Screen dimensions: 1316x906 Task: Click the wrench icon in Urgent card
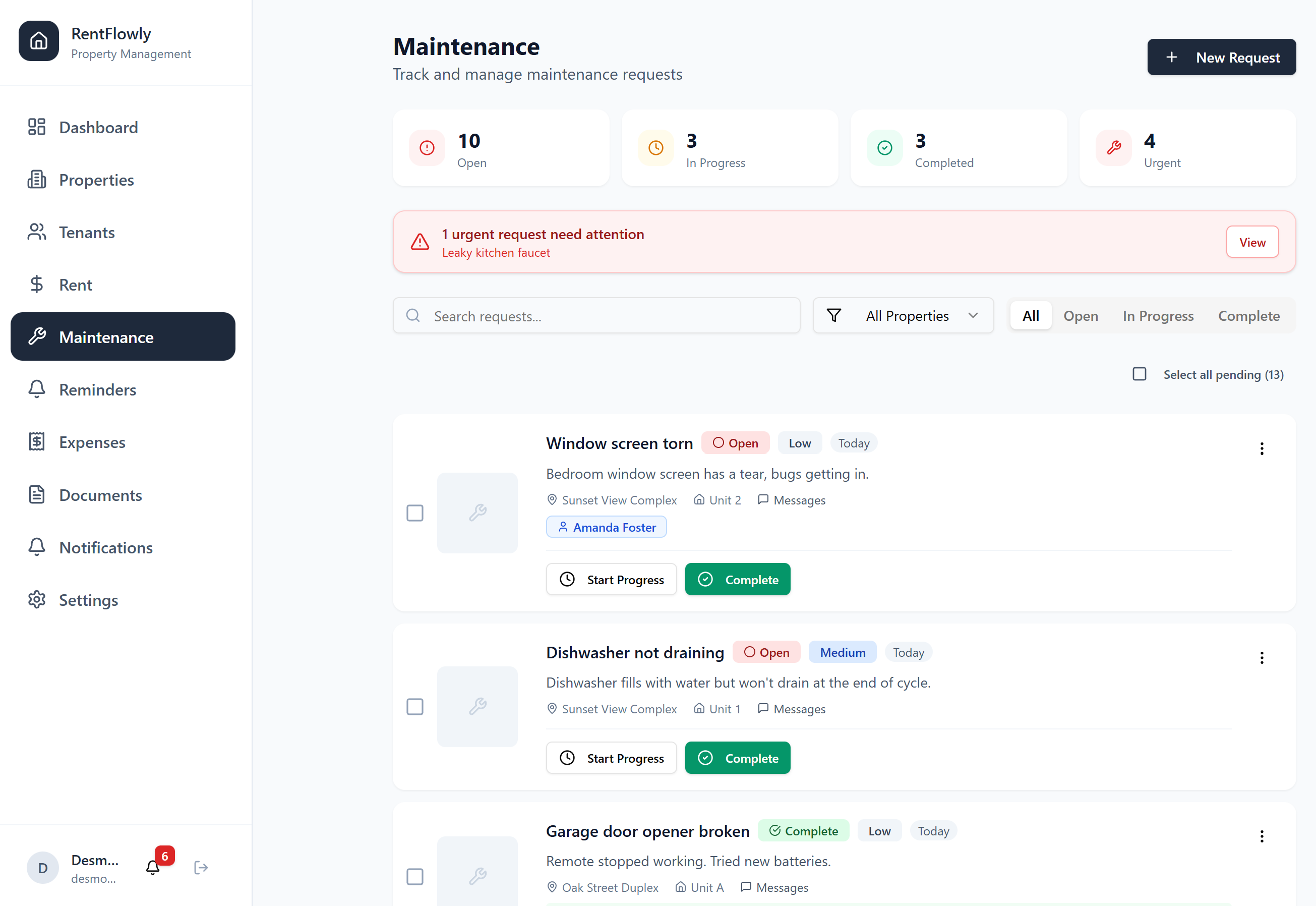pos(1113,148)
